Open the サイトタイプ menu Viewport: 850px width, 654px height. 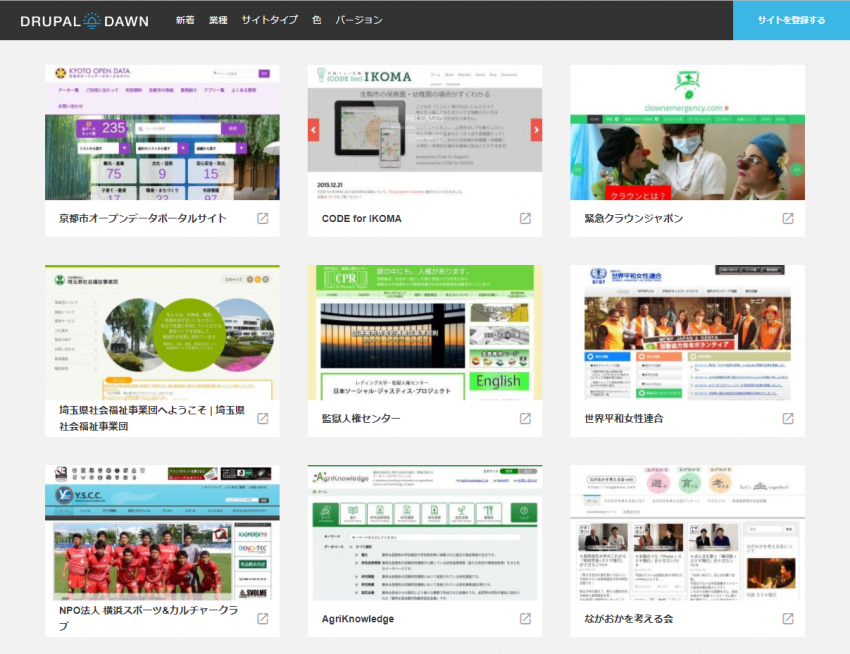coord(269,20)
